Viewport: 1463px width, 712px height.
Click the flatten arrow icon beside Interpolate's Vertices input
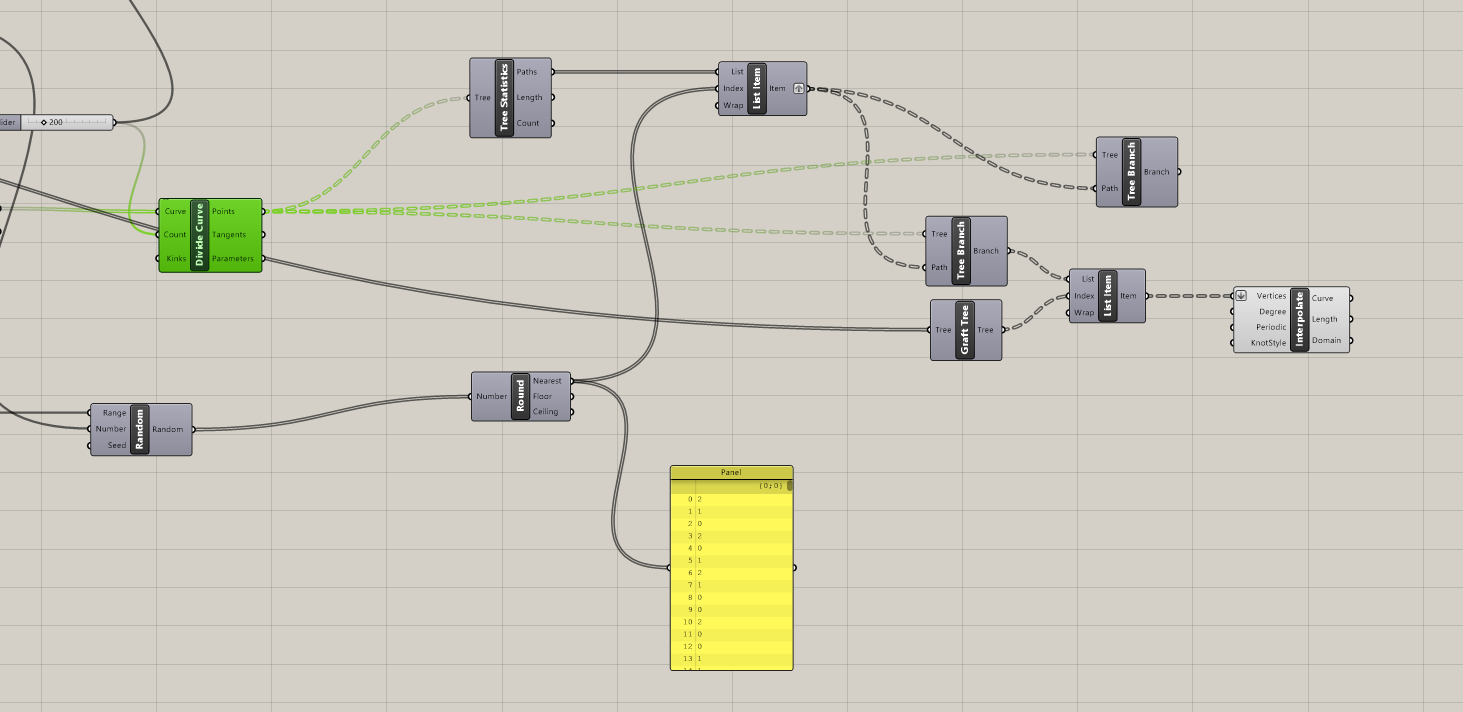(x=1241, y=296)
